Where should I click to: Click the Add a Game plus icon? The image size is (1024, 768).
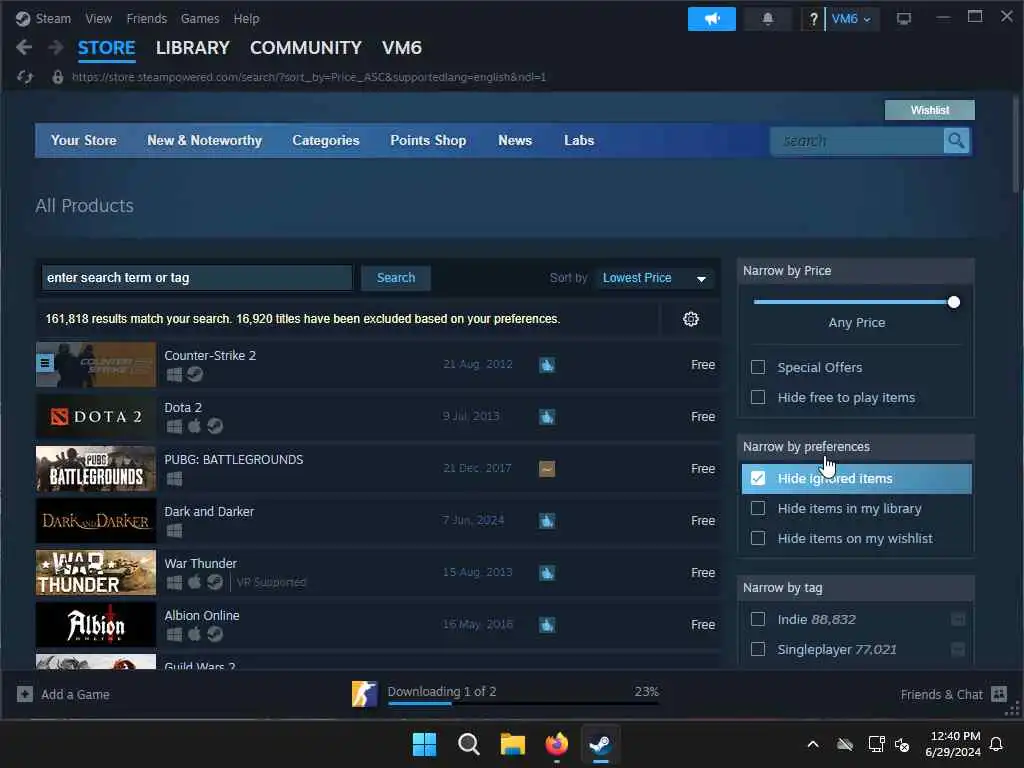tap(25, 694)
